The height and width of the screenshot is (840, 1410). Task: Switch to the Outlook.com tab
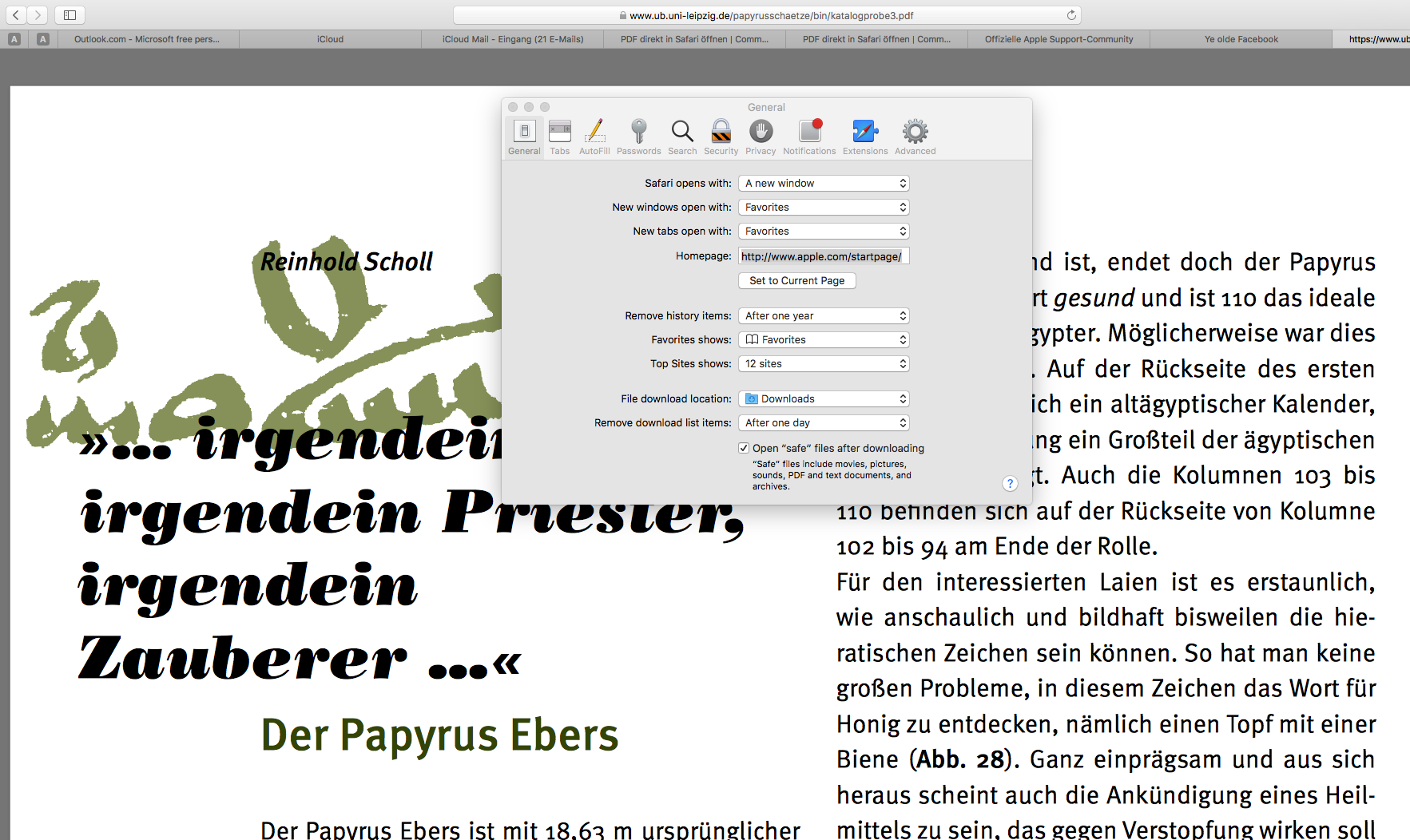(x=147, y=39)
